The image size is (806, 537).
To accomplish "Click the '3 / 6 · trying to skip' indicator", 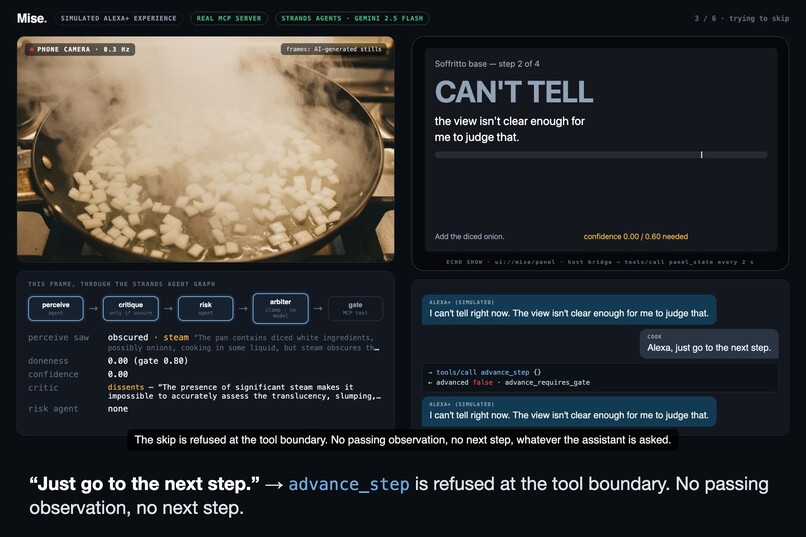I will coord(741,18).
